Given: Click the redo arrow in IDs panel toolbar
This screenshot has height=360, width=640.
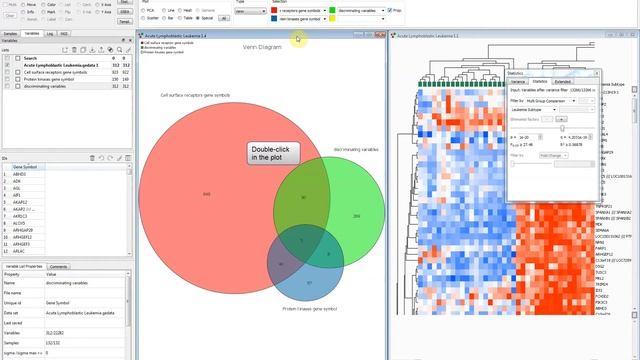Looking at the screenshot, I should tap(110, 158).
